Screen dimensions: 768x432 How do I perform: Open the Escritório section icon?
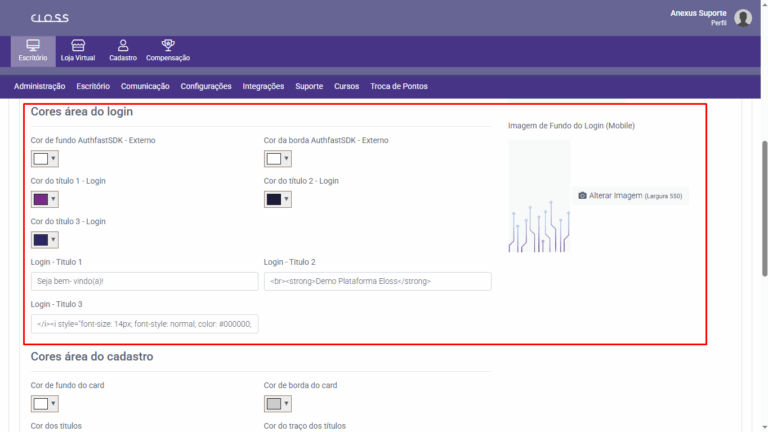pyautogui.click(x=33, y=46)
